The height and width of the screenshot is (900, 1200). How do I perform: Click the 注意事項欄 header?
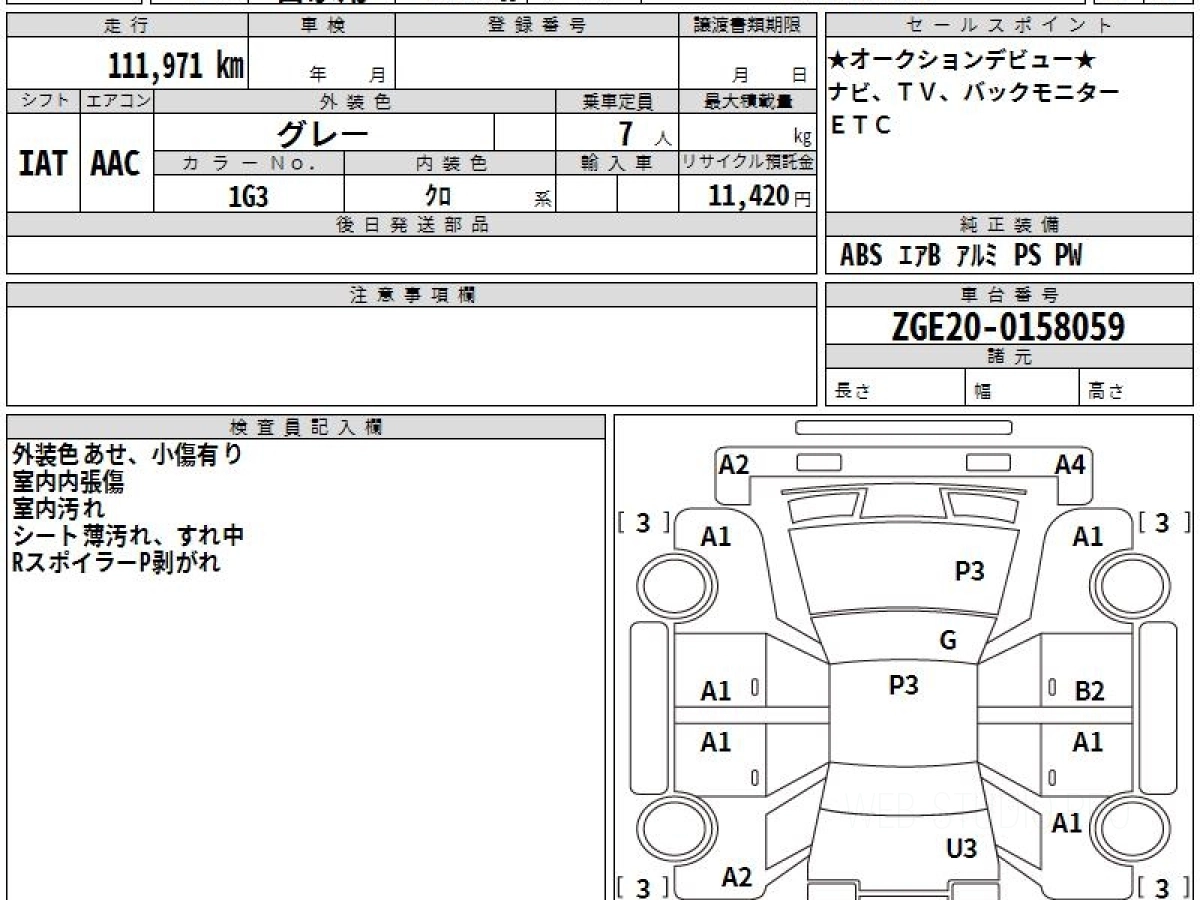pyautogui.click(x=412, y=295)
